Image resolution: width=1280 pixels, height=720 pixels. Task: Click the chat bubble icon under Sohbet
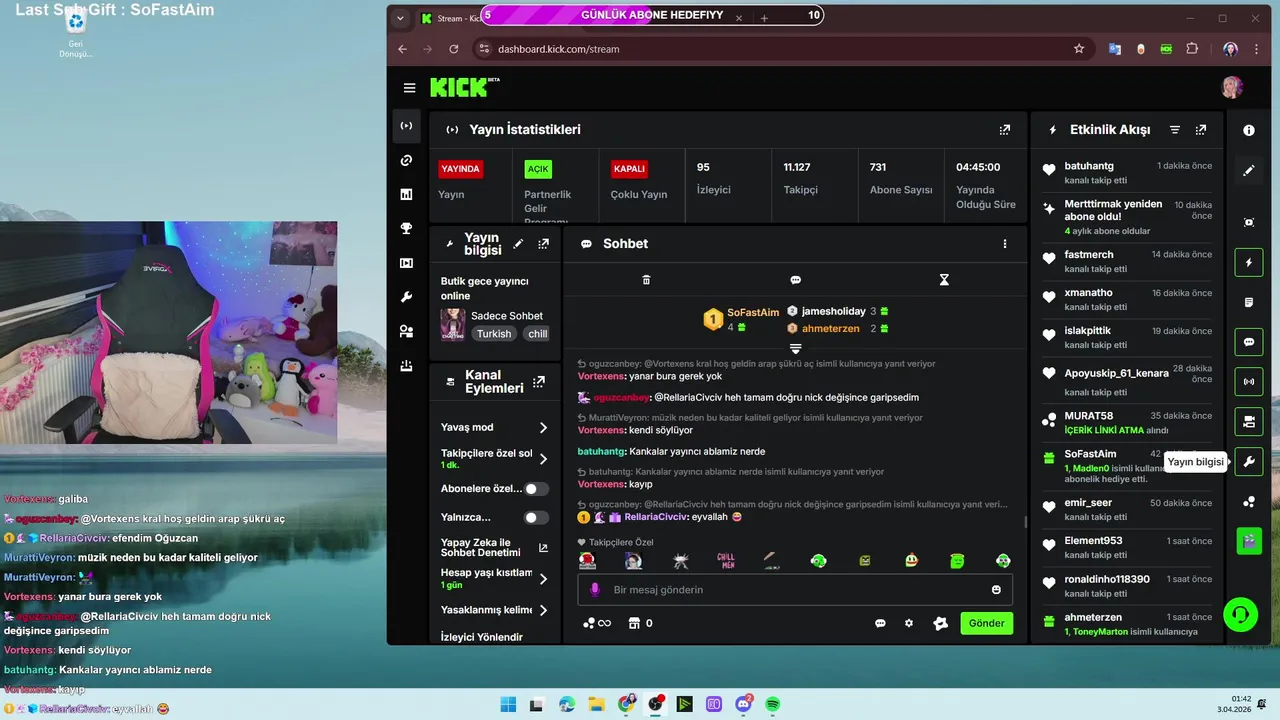pyautogui.click(x=795, y=280)
